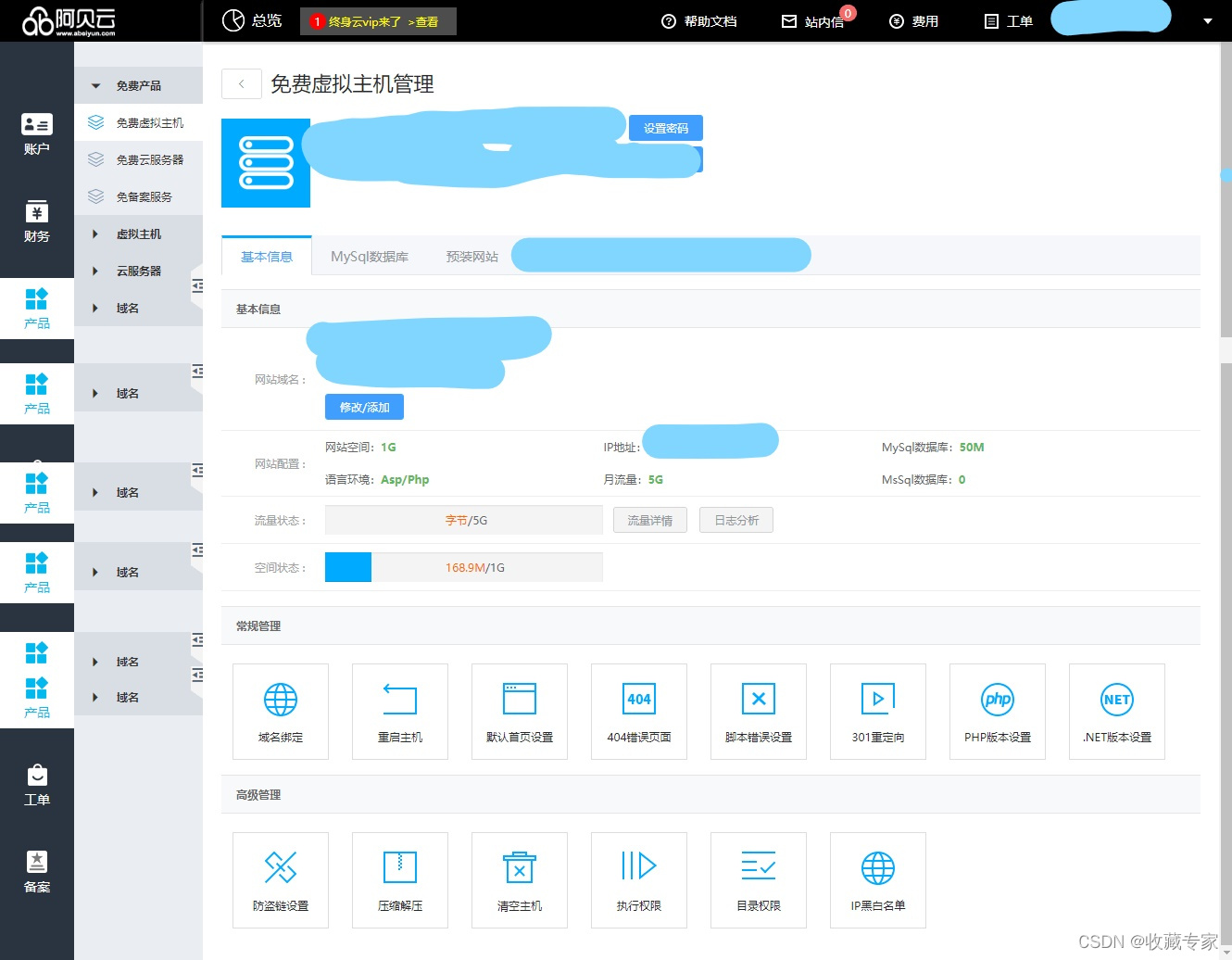Expand the 云服务器 menu group
This screenshot has width=1232, height=960.
(138, 271)
